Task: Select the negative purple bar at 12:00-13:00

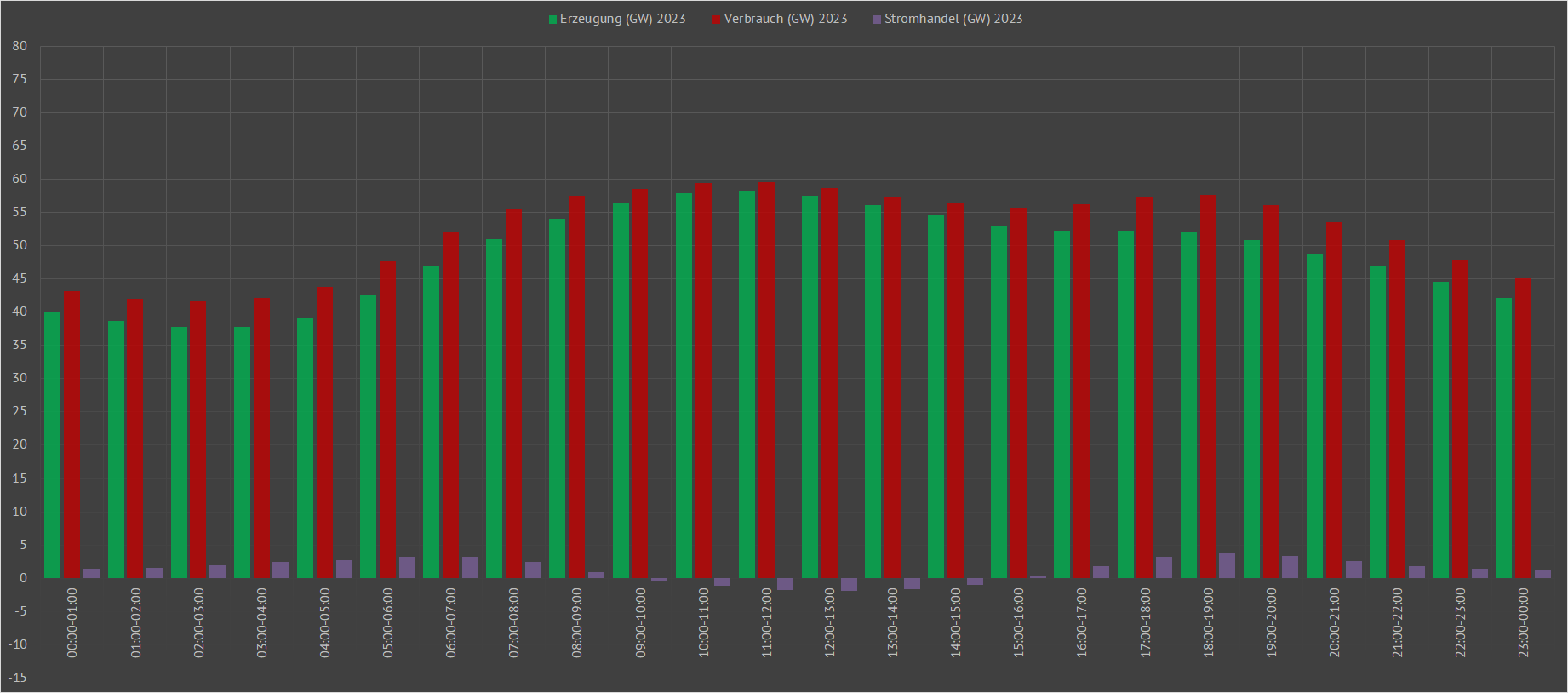Action: [x=849, y=584]
